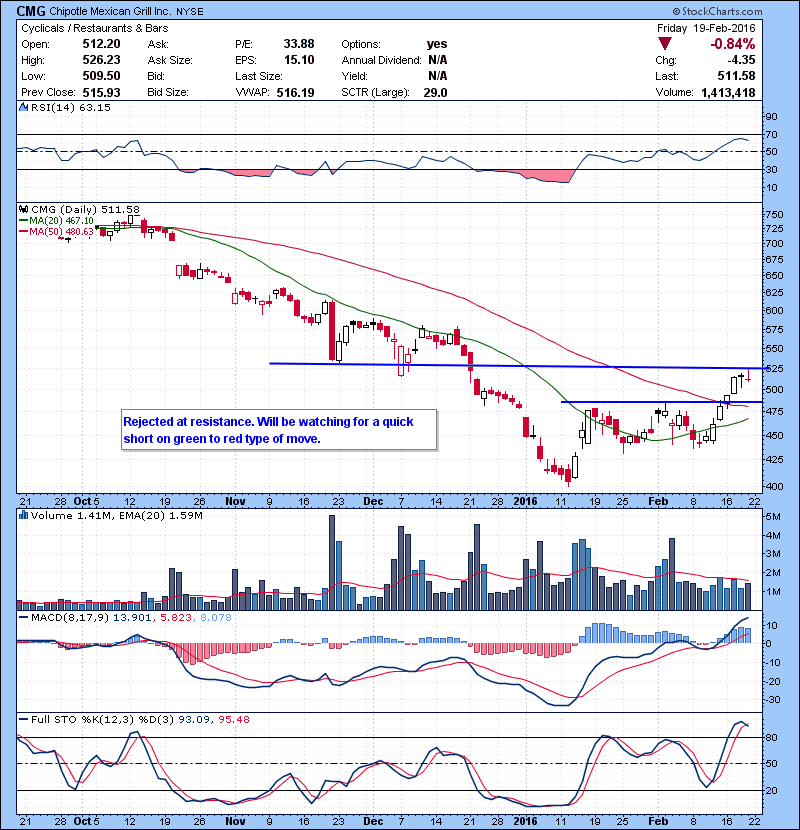Click the MACD(8,17,9) 13.901 label

(92, 617)
